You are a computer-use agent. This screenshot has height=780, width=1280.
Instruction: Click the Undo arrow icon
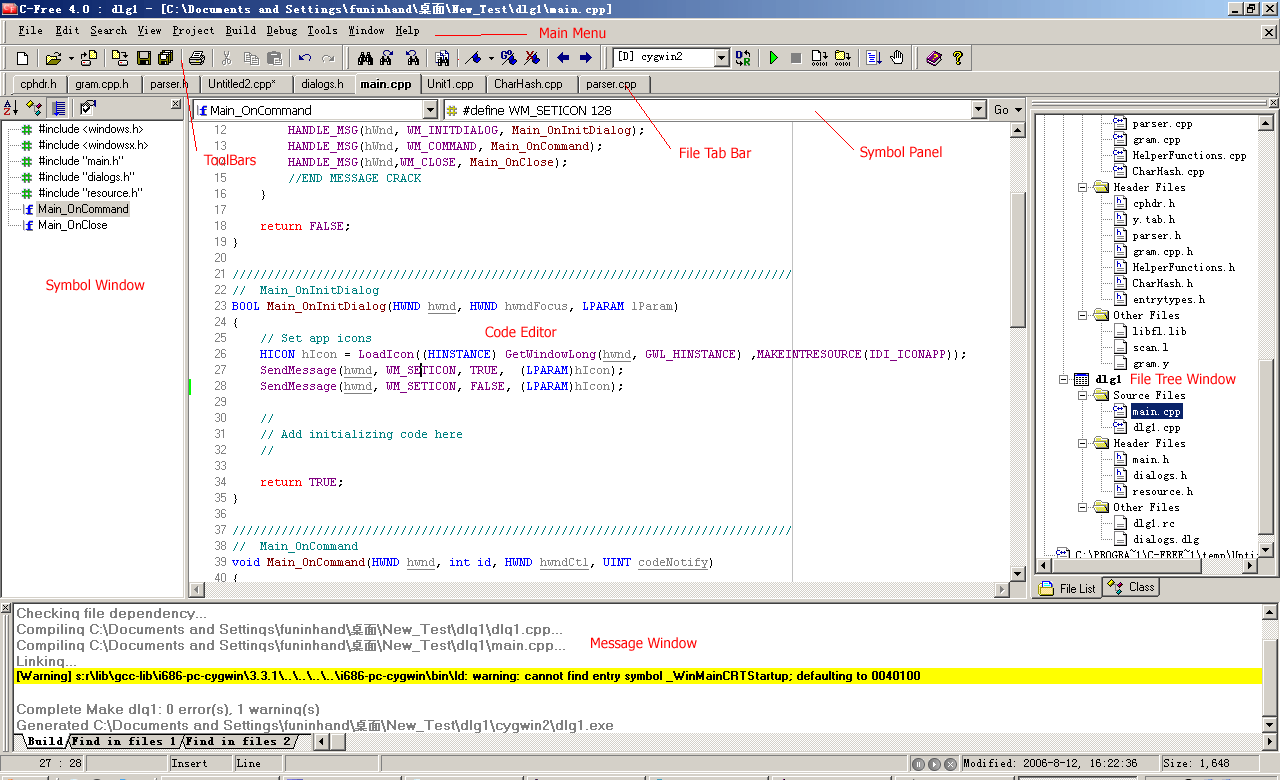(x=303, y=57)
